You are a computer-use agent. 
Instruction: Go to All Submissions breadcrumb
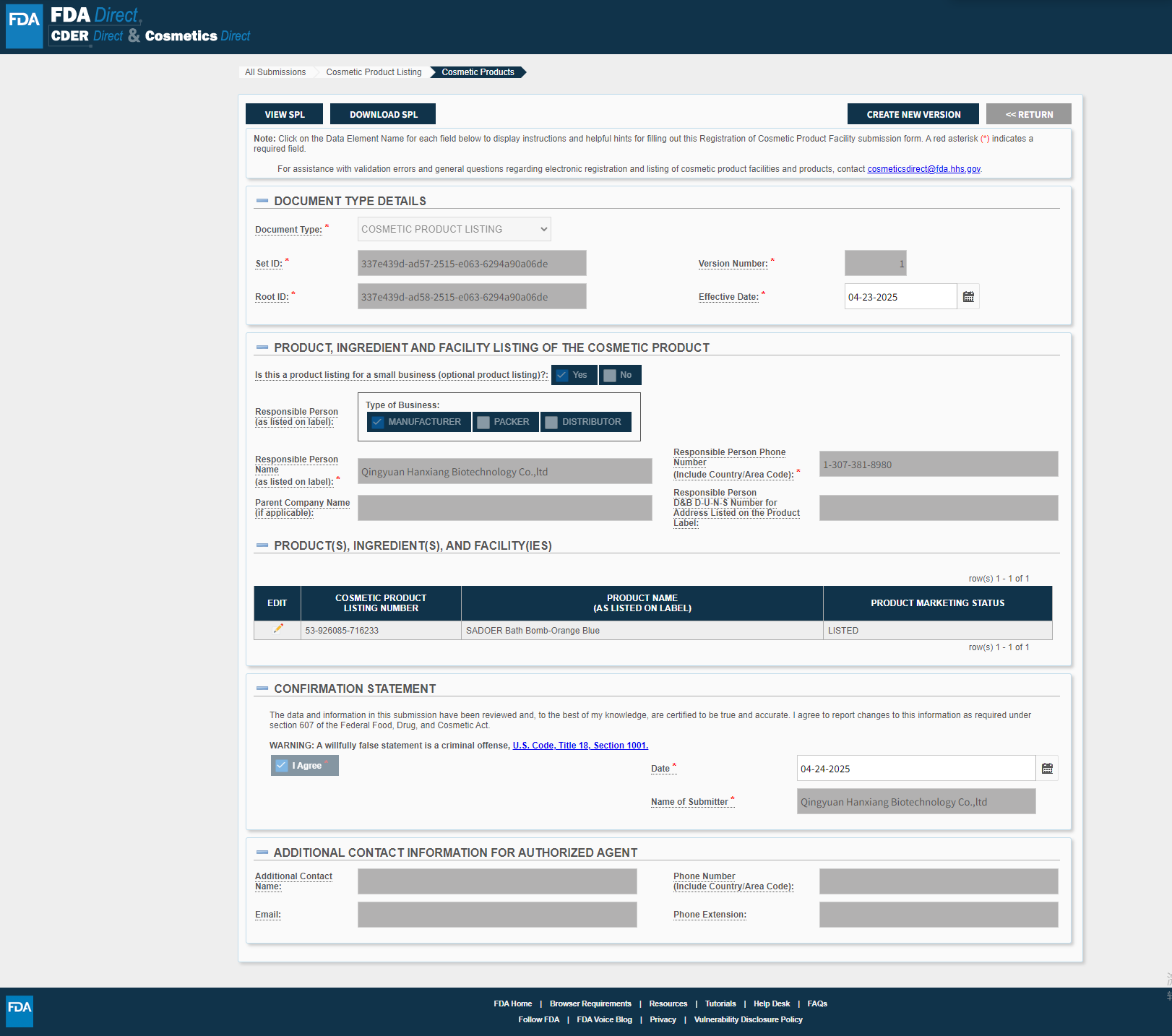(x=275, y=72)
